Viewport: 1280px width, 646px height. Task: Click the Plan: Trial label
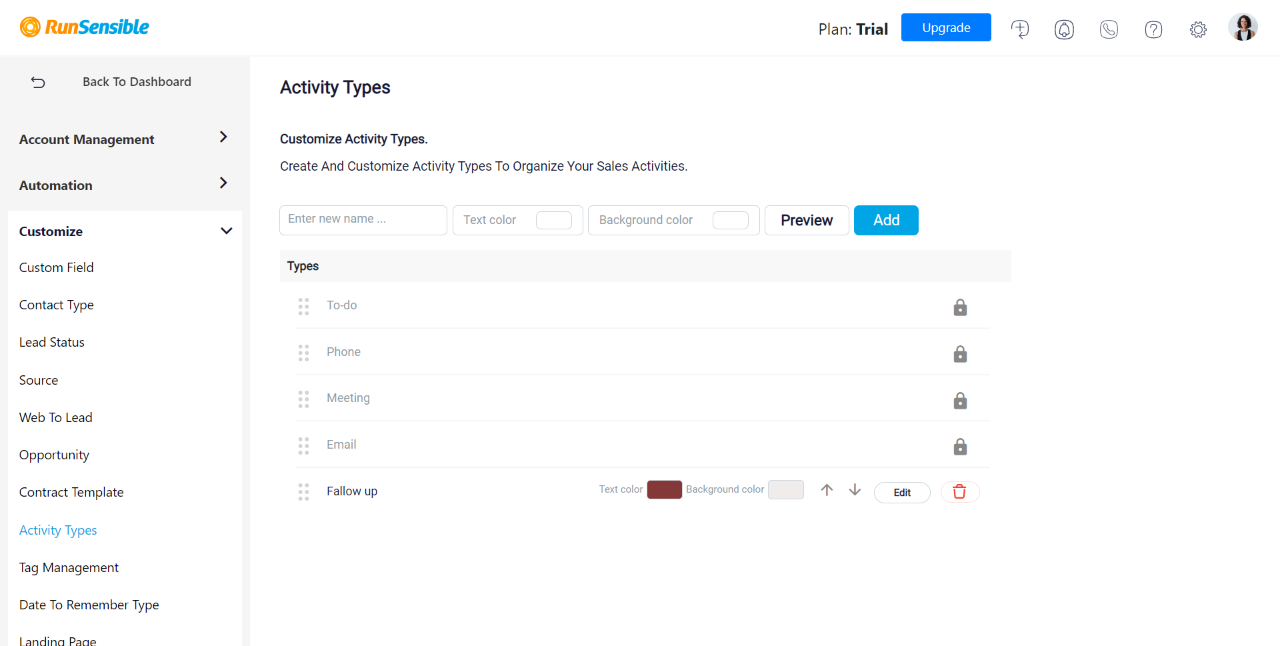[853, 29]
